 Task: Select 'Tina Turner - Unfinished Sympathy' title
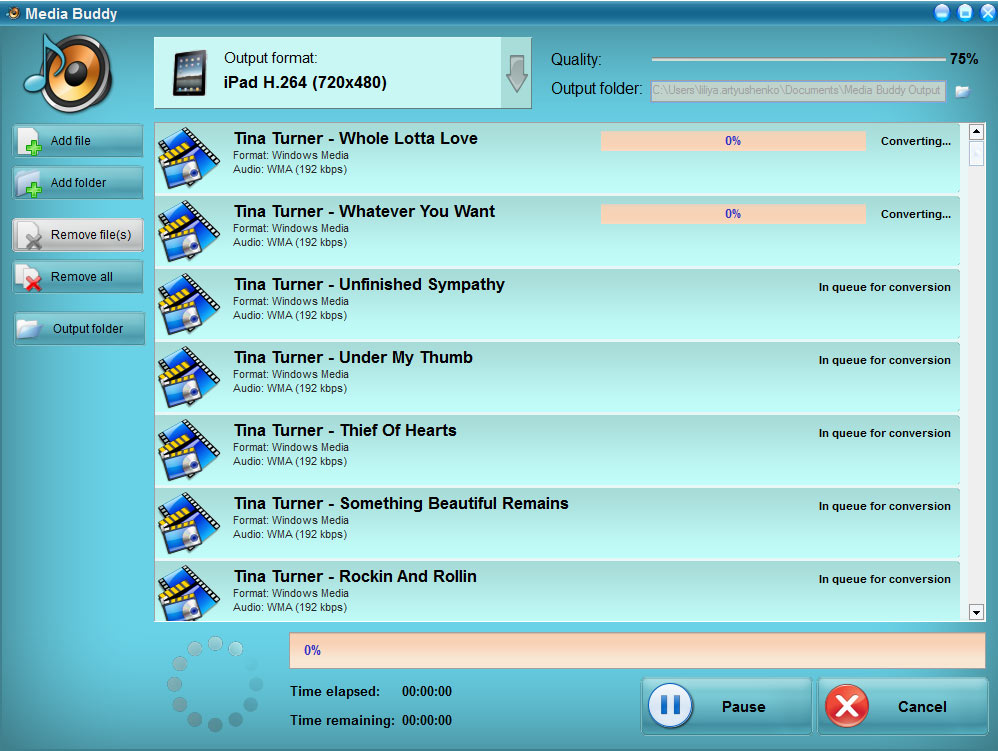coord(369,284)
